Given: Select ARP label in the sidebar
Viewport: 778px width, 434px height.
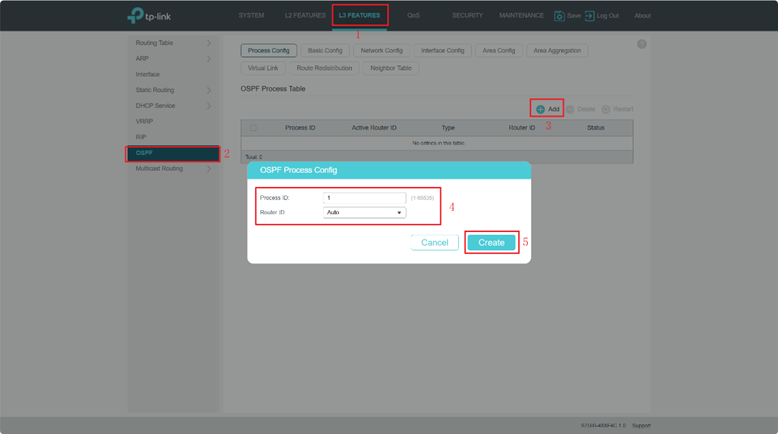Looking at the screenshot, I should pyautogui.click(x=142, y=59).
